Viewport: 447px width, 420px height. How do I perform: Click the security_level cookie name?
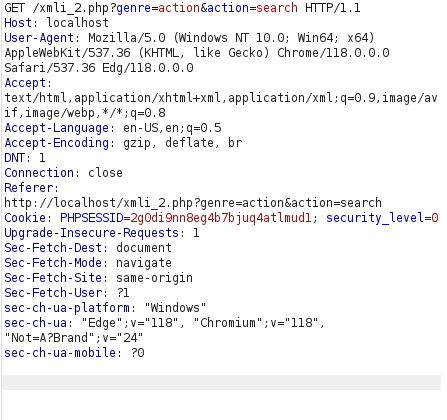375,218
